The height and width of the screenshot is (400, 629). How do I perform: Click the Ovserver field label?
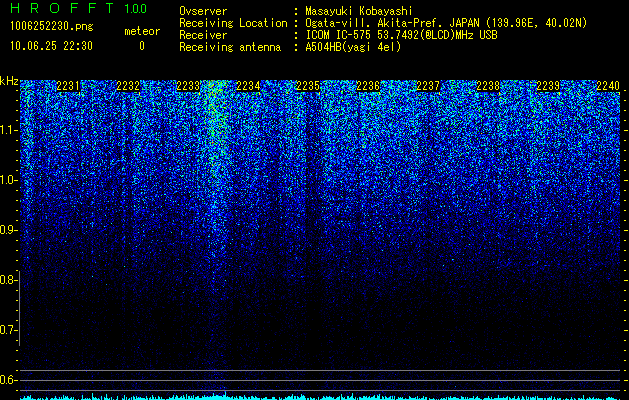coord(203,11)
